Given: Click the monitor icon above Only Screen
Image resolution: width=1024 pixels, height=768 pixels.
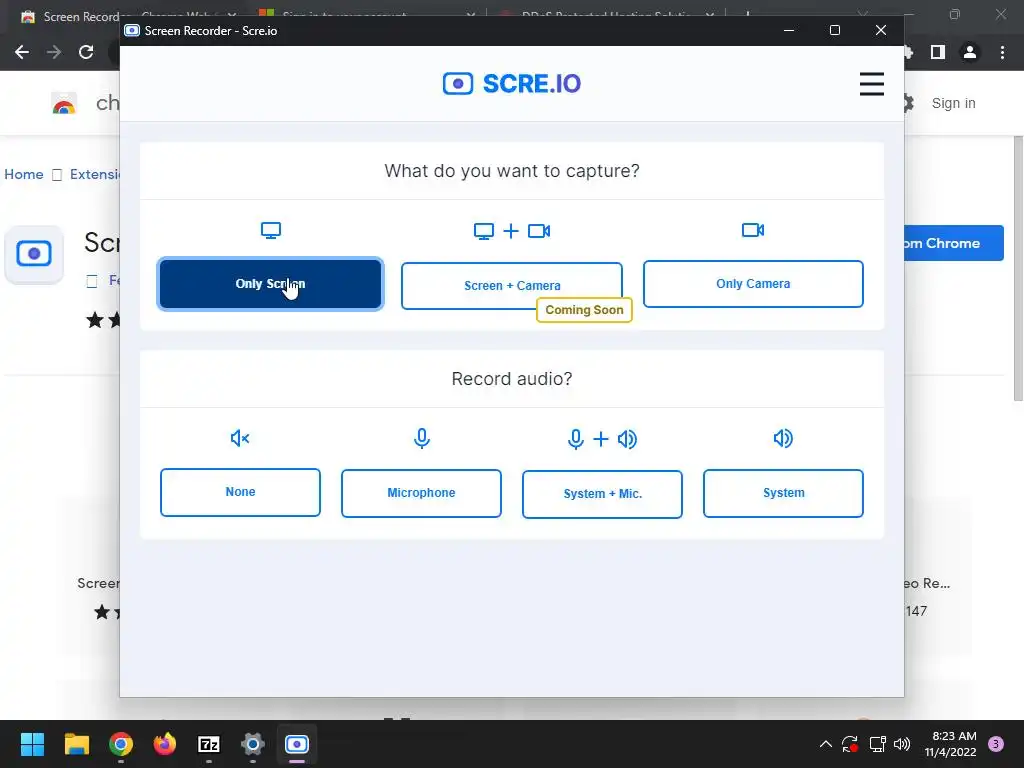Looking at the screenshot, I should 270,231.
